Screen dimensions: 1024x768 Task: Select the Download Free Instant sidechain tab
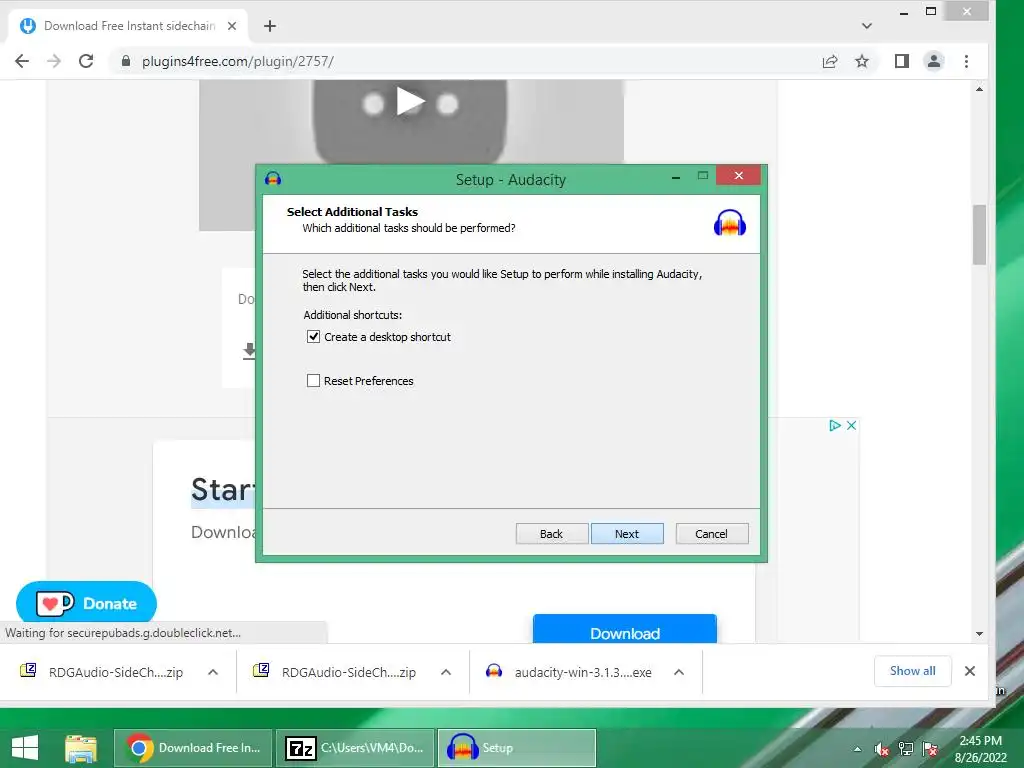129,26
